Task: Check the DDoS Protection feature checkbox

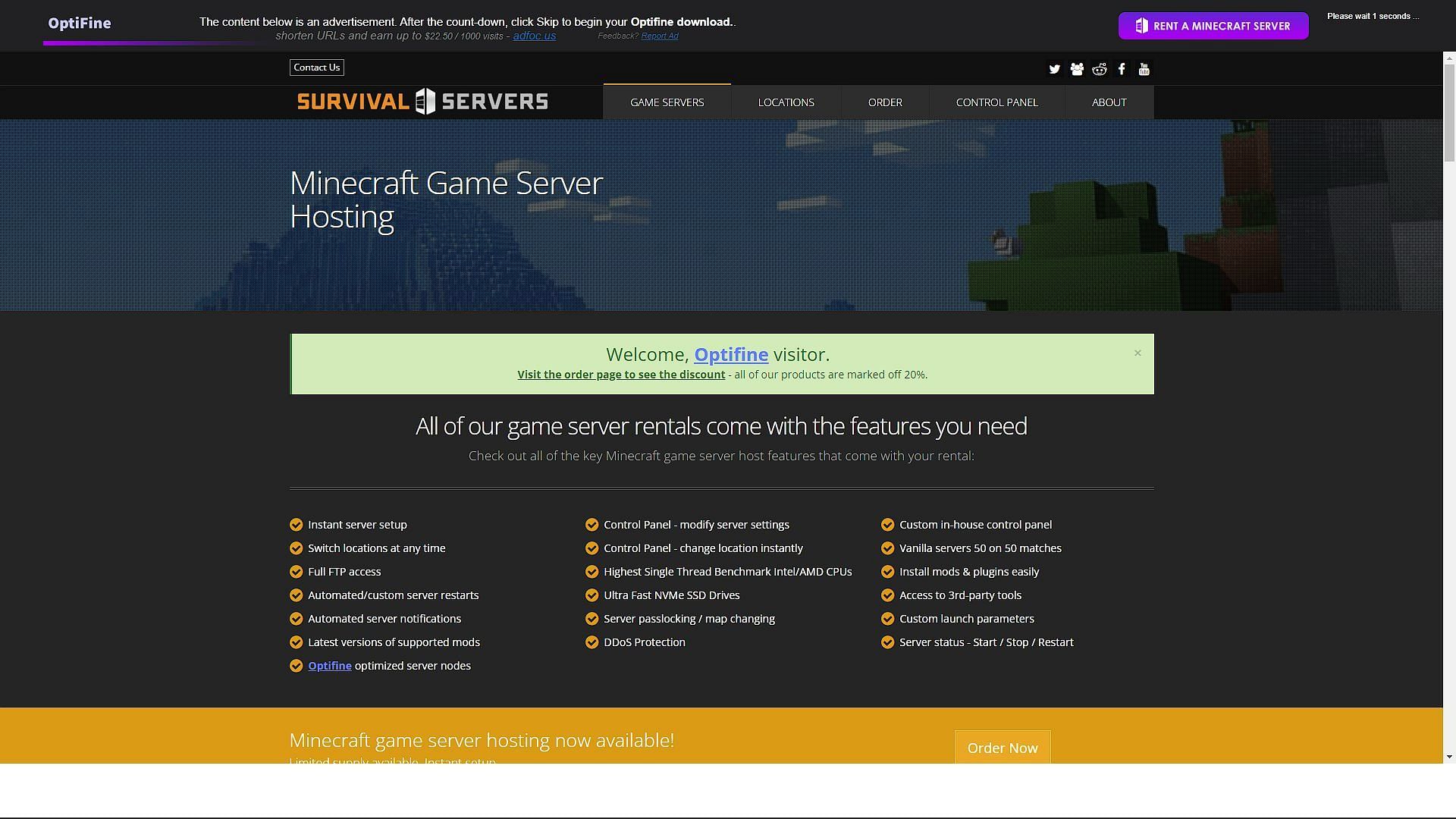Action: (592, 641)
